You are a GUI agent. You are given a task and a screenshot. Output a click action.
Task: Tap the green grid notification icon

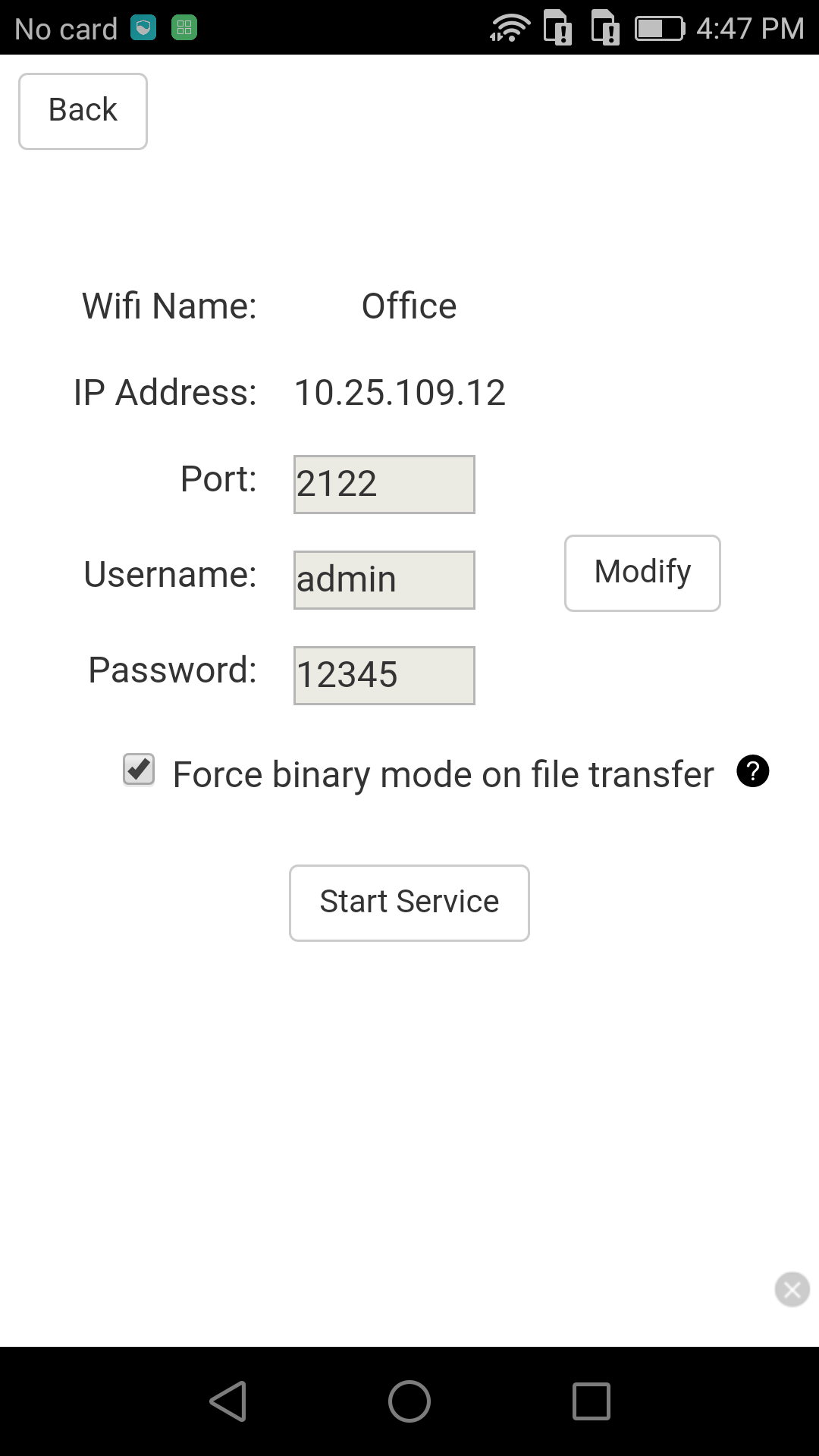click(184, 28)
